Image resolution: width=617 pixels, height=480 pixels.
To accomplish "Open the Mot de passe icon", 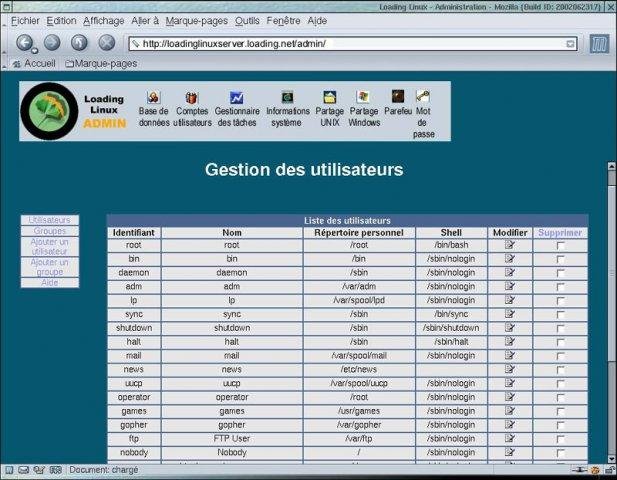I will point(423,97).
